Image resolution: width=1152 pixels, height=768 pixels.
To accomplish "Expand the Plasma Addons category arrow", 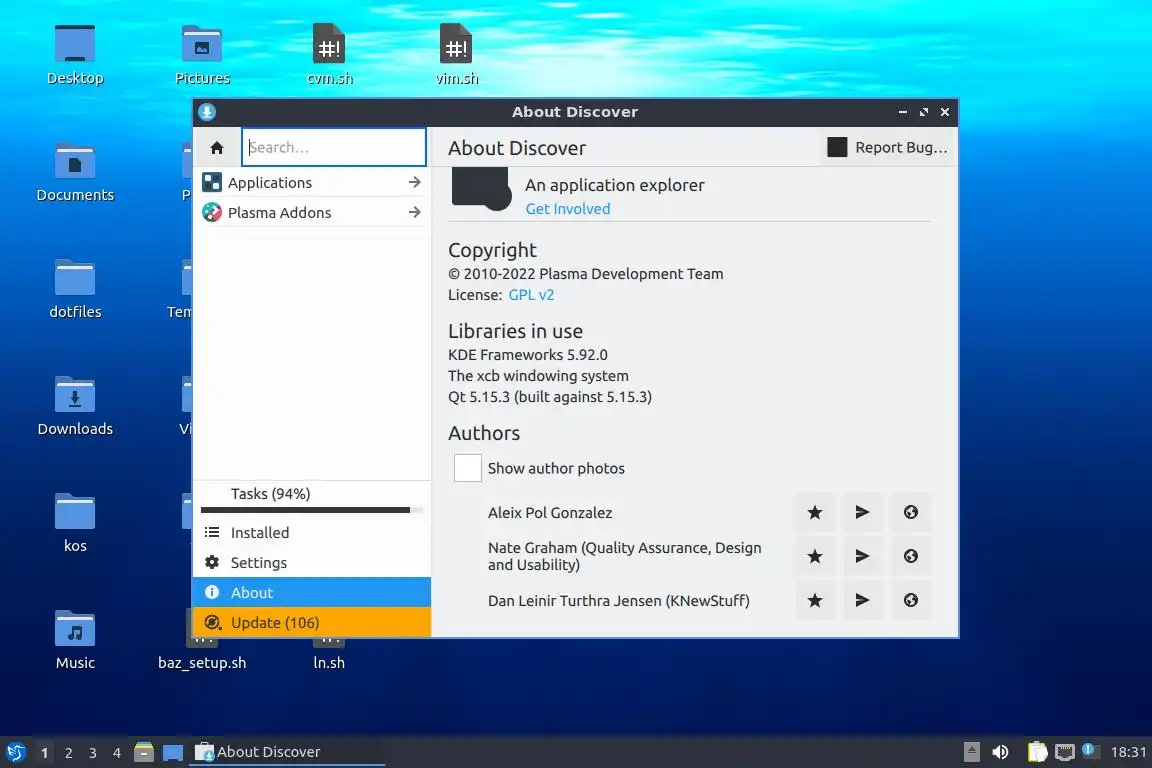I will pyautogui.click(x=414, y=212).
